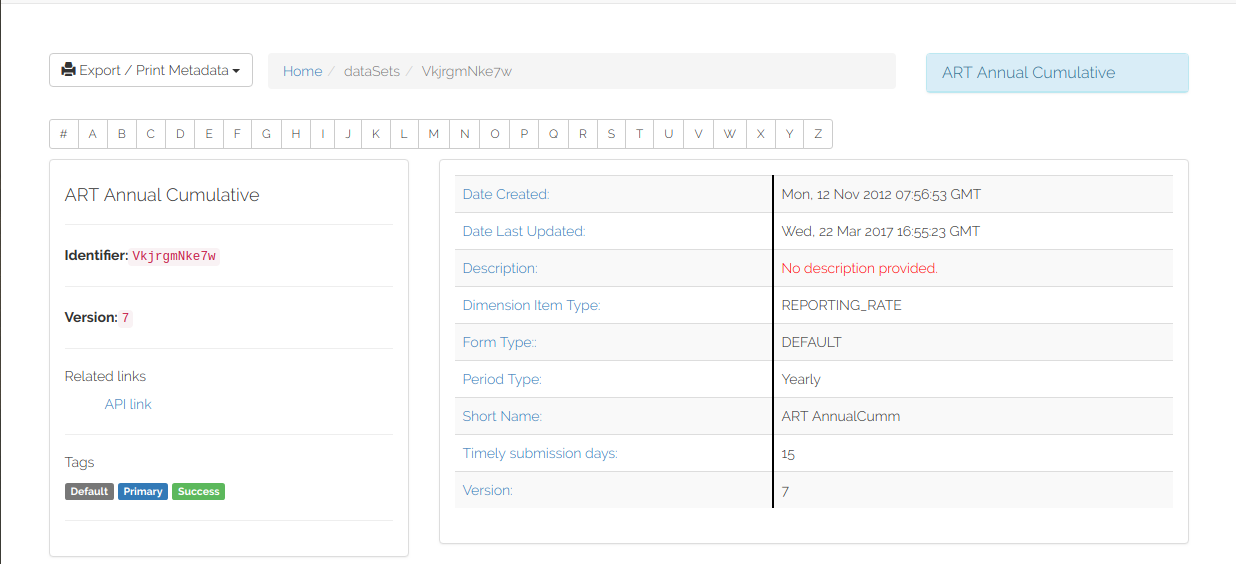Click the Date Last Updated label
Screen dimensions: 1236x564
click(524, 231)
